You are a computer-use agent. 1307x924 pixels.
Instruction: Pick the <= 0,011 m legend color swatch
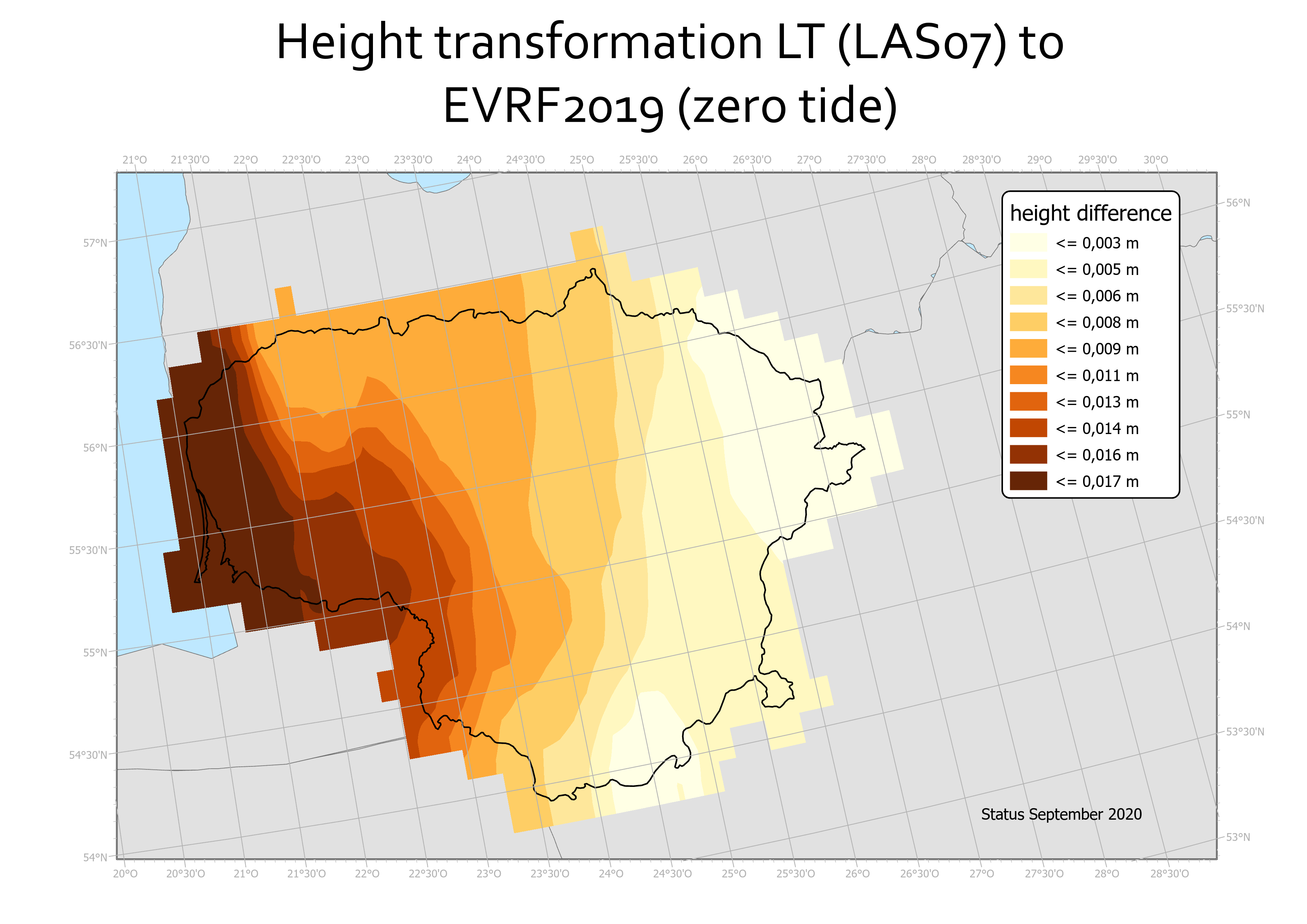(1028, 374)
